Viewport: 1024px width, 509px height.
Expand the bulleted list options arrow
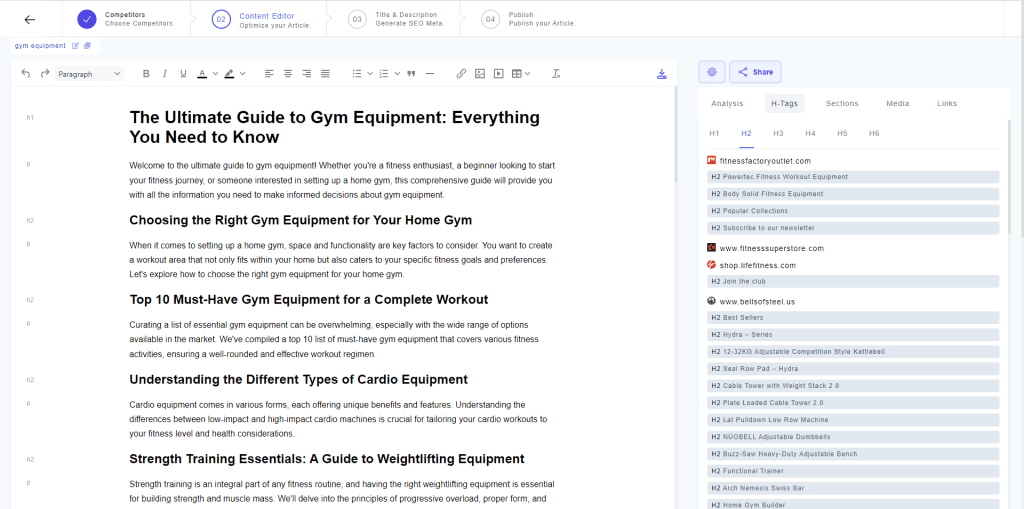click(x=369, y=74)
